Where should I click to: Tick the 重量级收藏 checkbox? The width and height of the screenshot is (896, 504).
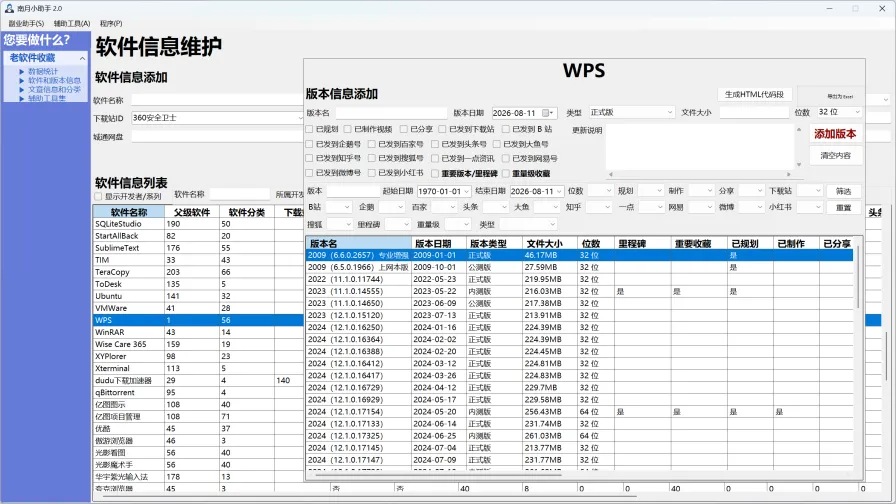pyautogui.click(x=506, y=173)
